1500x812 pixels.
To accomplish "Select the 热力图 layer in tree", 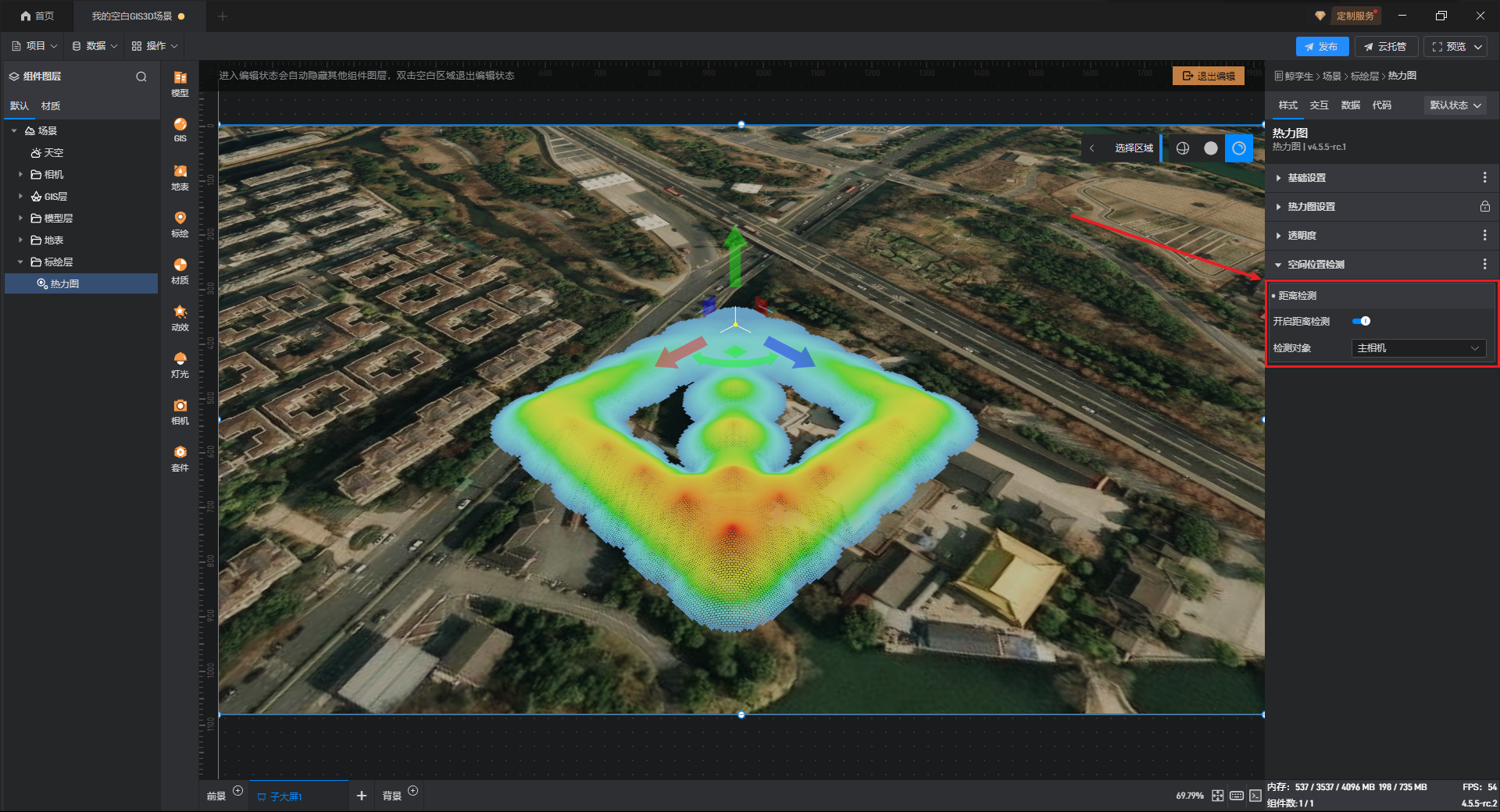I will pyautogui.click(x=65, y=284).
